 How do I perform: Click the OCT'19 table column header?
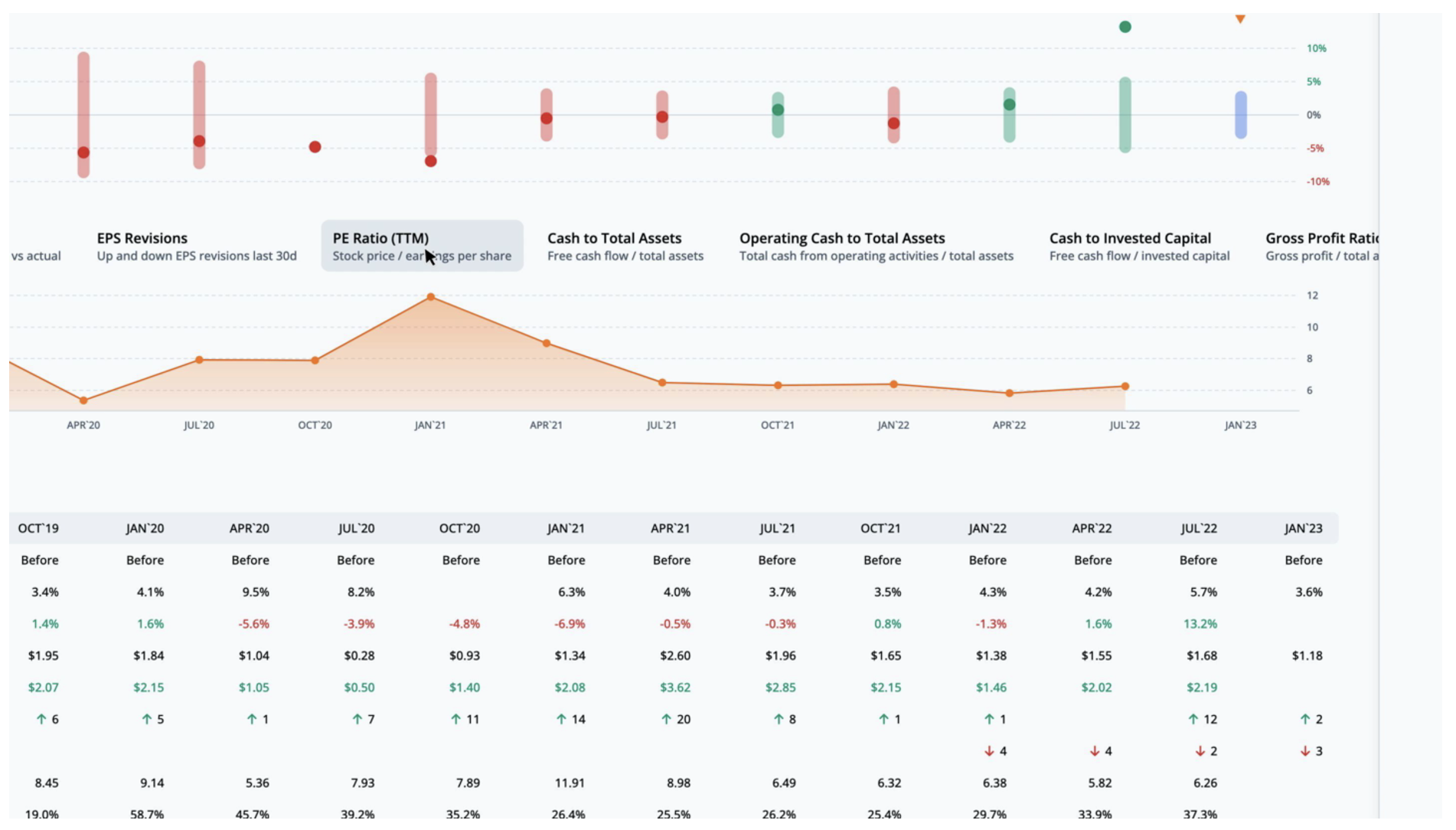coord(38,528)
